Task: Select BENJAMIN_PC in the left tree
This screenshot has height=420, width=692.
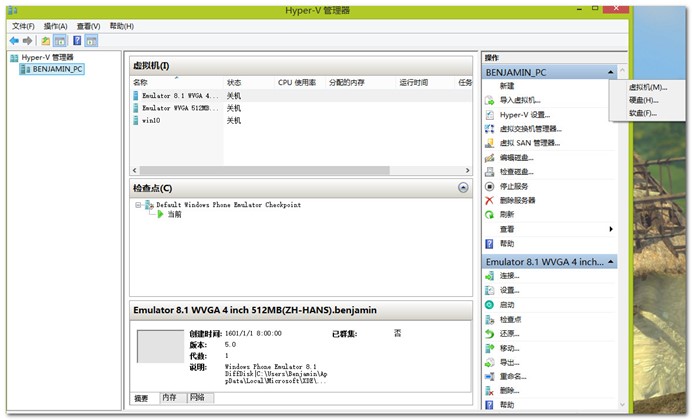Action: [52, 69]
